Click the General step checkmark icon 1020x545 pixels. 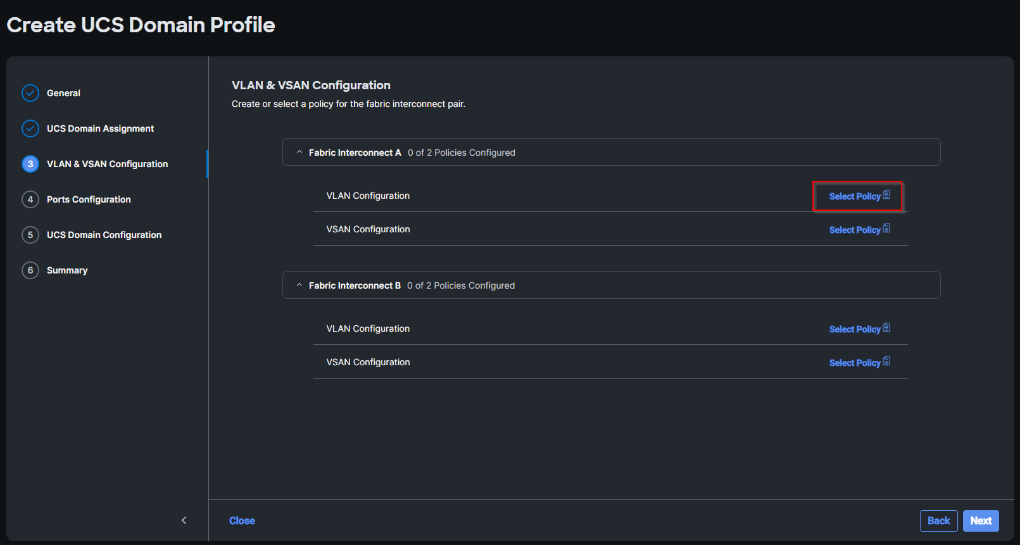pyautogui.click(x=30, y=93)
